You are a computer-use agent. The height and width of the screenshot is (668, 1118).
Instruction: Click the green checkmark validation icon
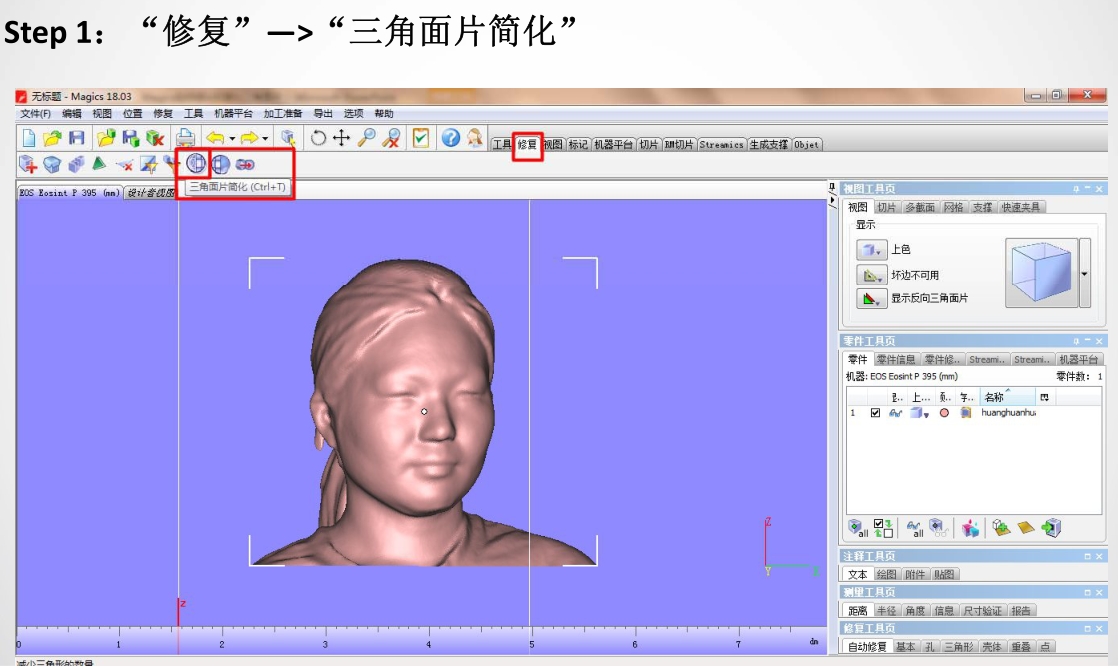(x=420, y=137)
